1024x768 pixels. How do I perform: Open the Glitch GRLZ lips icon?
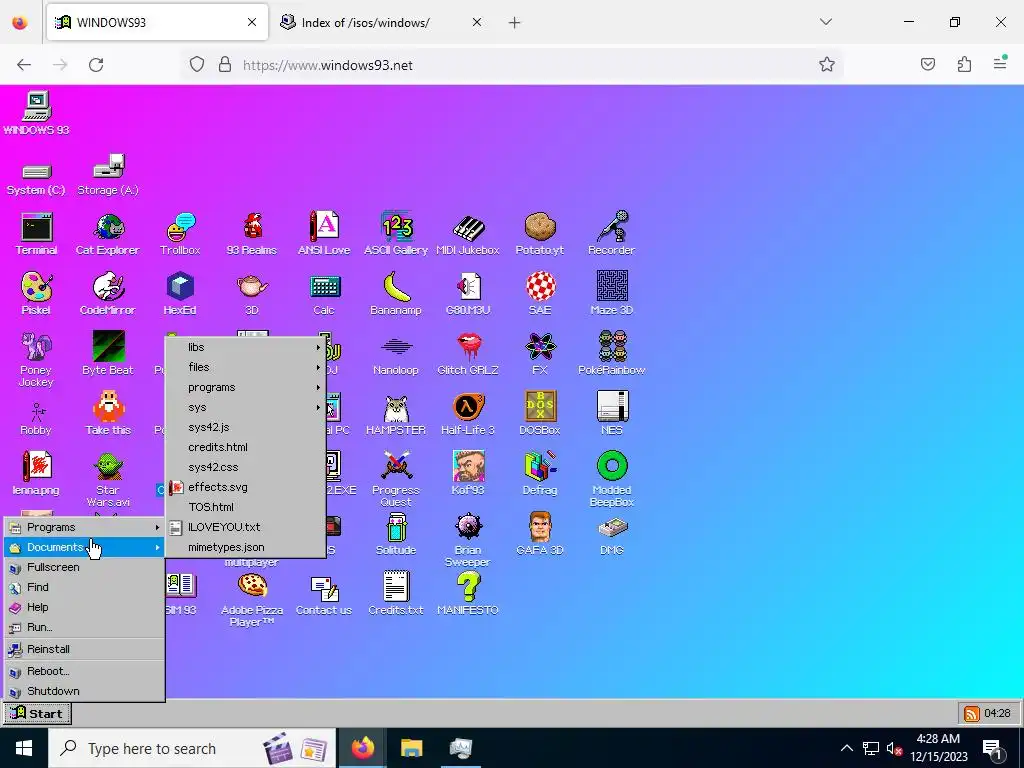pyautogui.click(x=468, y=353)
